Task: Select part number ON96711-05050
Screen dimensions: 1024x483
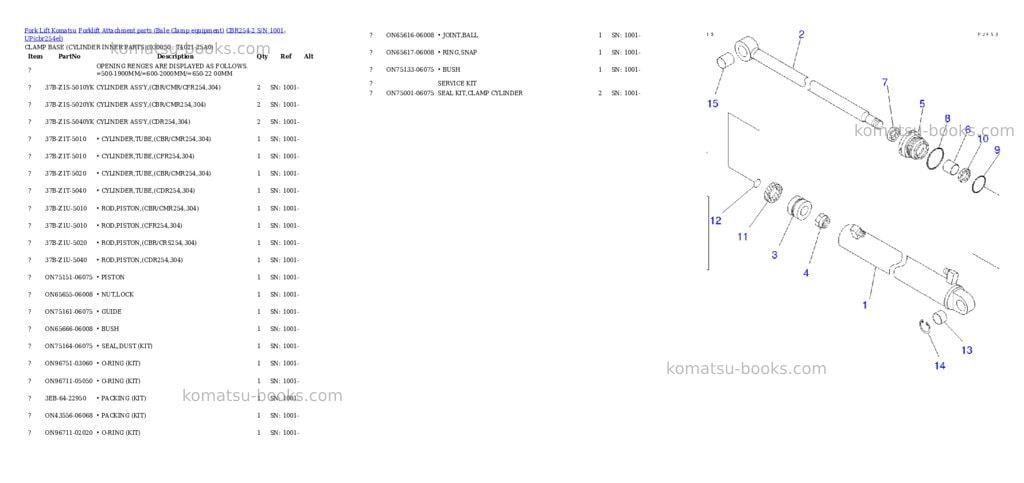Action: click(x=69, y=381)
